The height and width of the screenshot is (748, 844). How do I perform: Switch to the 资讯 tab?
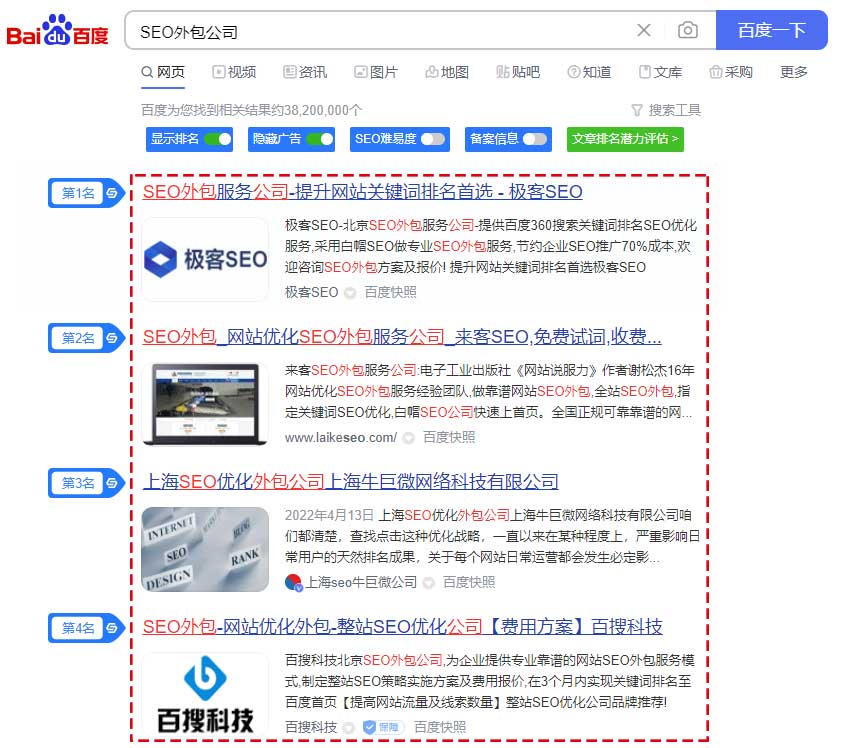(x=305, y=72)
